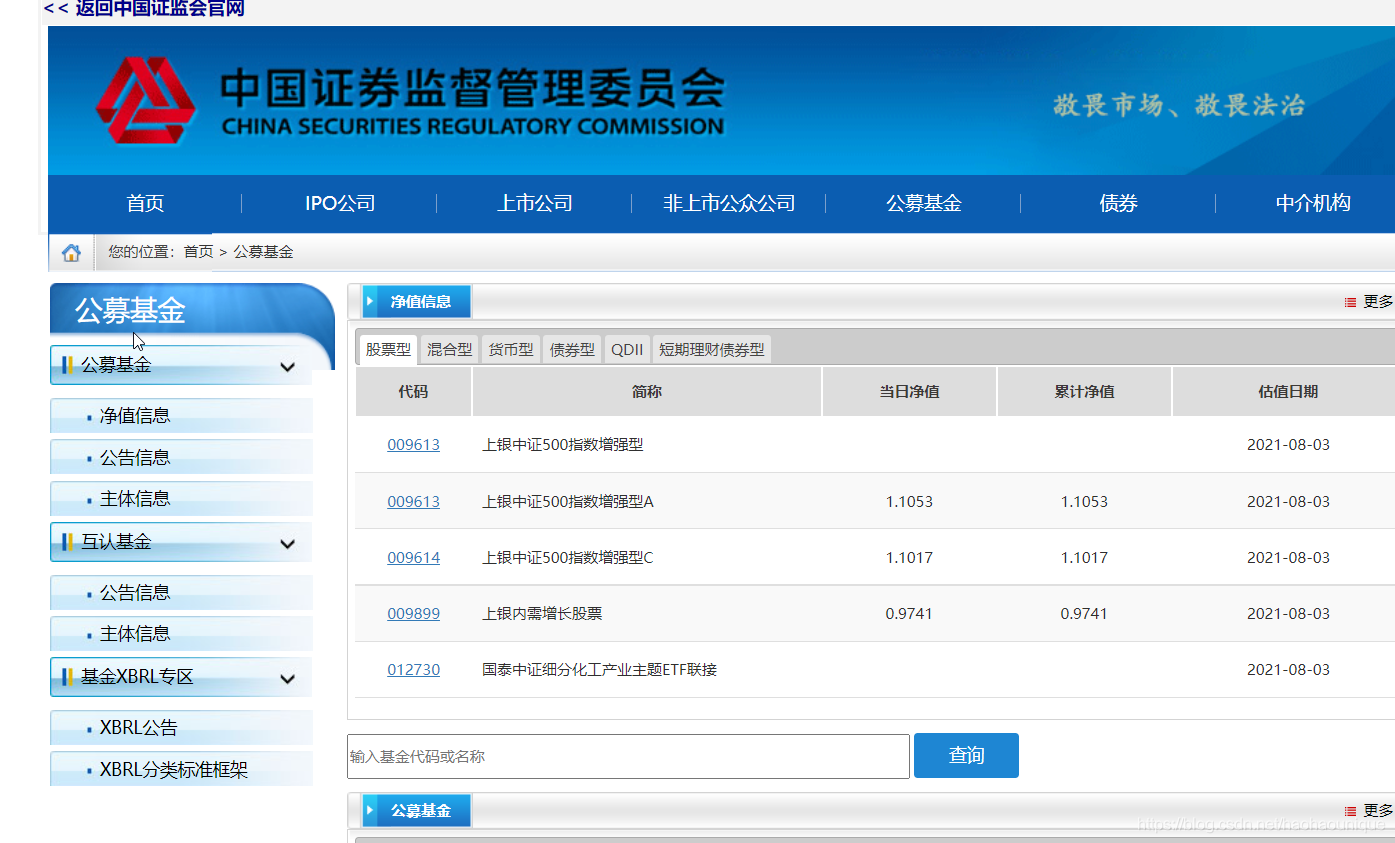Click the 累计净值 column header
The height and width of the screenshot is (843, 1395).
[1084, 392]
